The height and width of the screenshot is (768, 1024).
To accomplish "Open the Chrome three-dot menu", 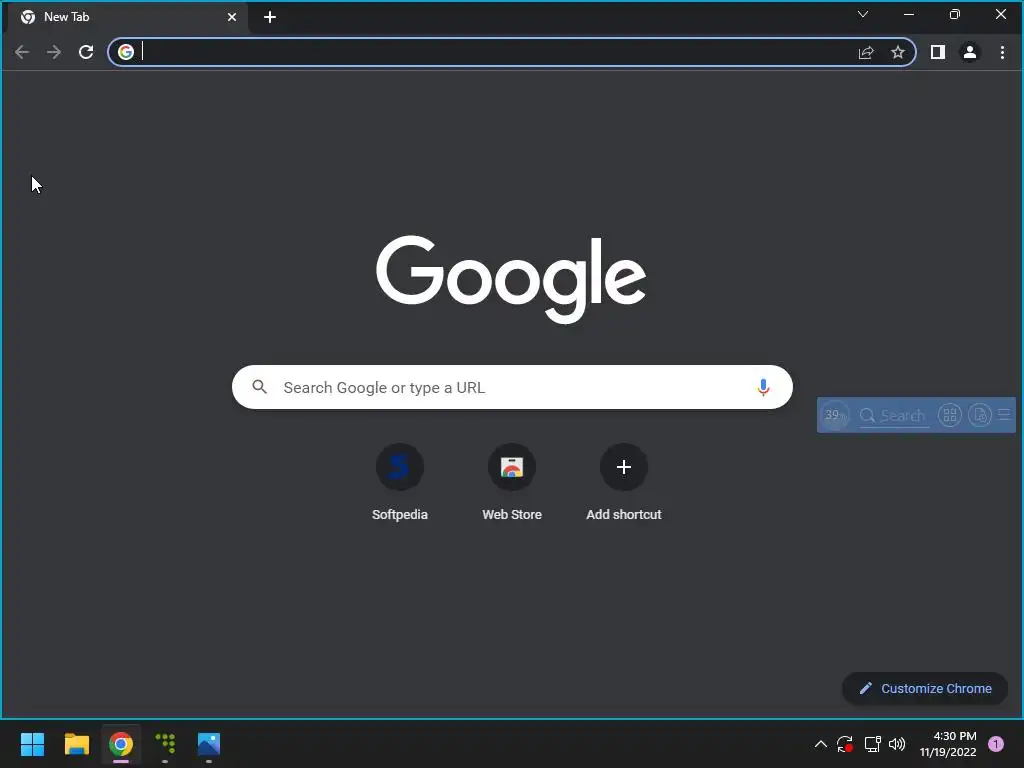I will point(1002,52).
